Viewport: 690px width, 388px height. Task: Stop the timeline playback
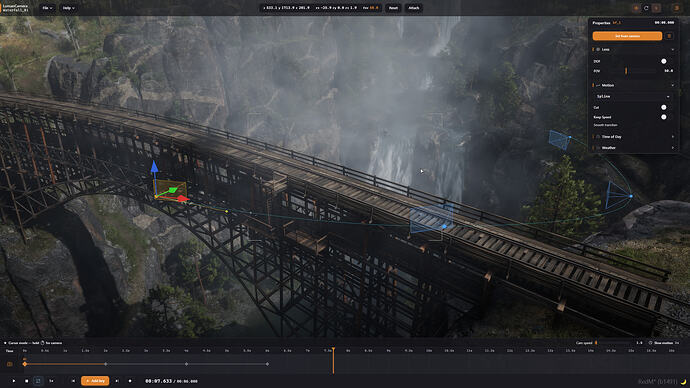point(26,381)
